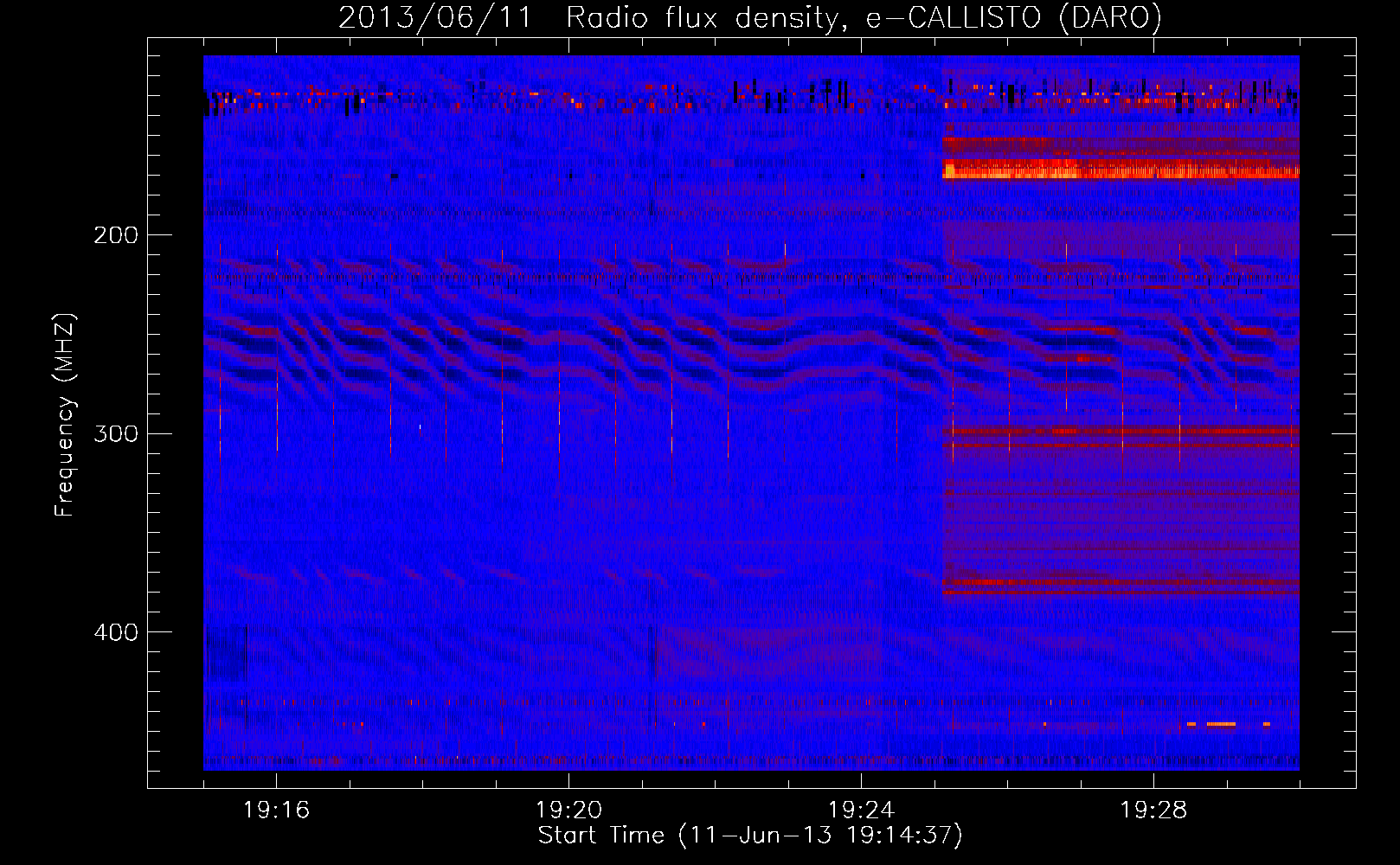This screenshot has width=1400, height=865.
Task: Click the 200 frequency tick label
Action: coord(116,235)
